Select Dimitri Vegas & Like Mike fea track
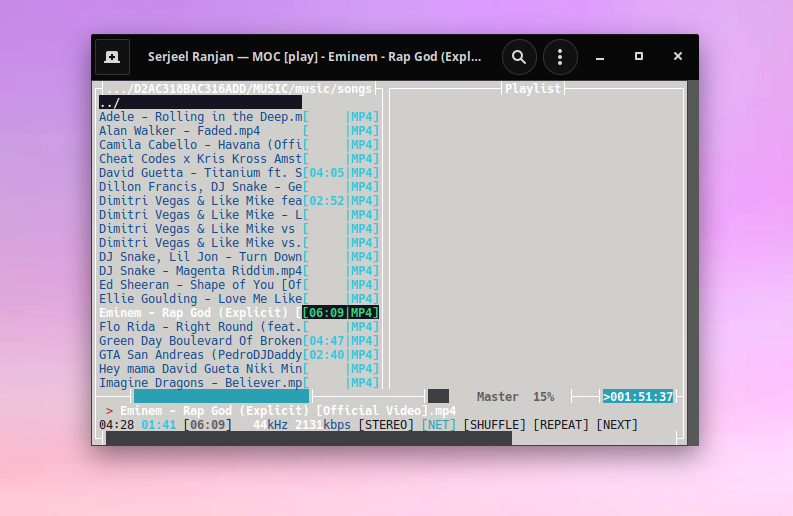The height and width of the screenshot is (516, 793). tap(239, 201)
